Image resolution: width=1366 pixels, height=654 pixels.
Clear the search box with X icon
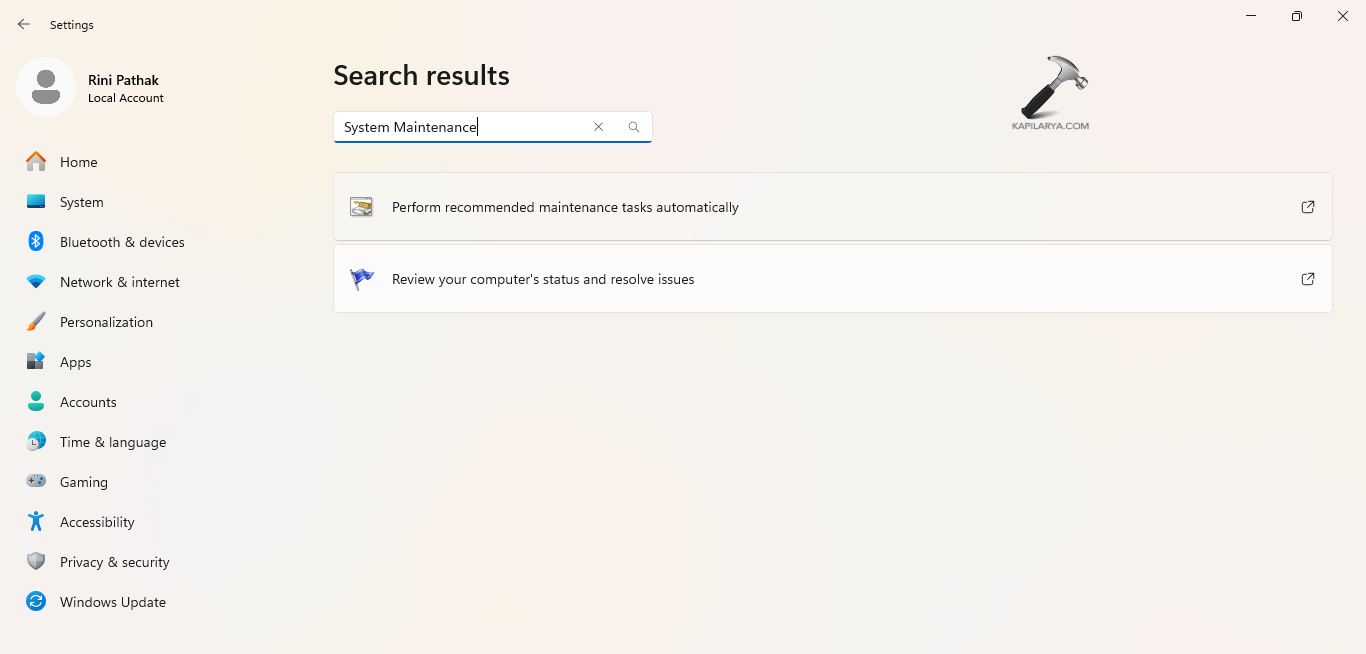(599, 127)
